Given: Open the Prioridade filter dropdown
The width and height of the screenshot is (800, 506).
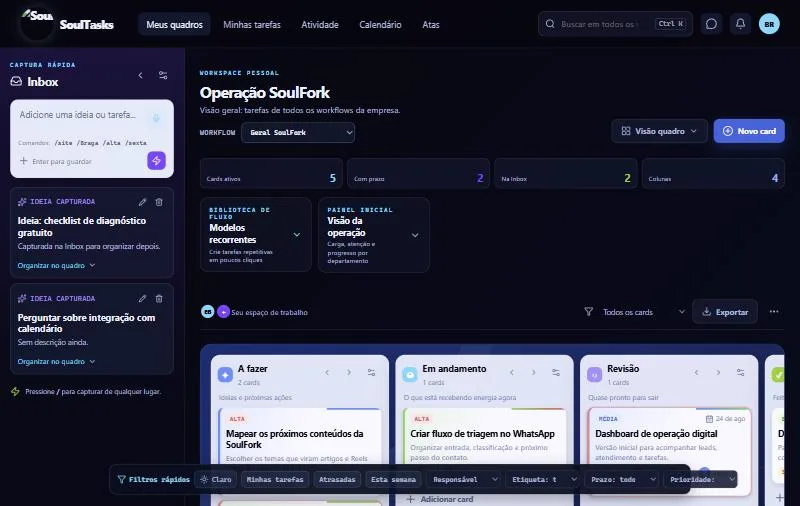Looking at the screenshot, I should point(701,479).
